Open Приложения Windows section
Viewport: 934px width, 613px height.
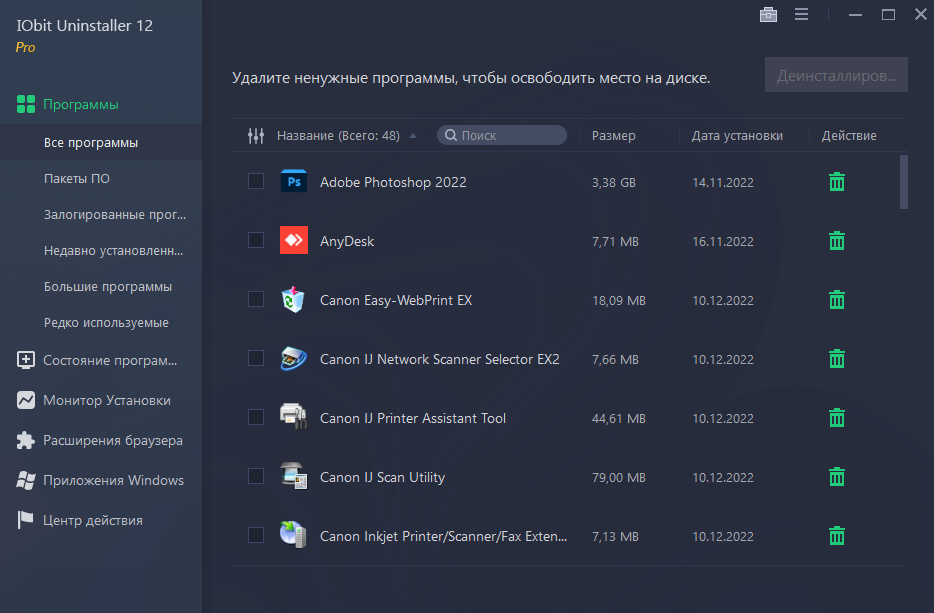(113, 480)
